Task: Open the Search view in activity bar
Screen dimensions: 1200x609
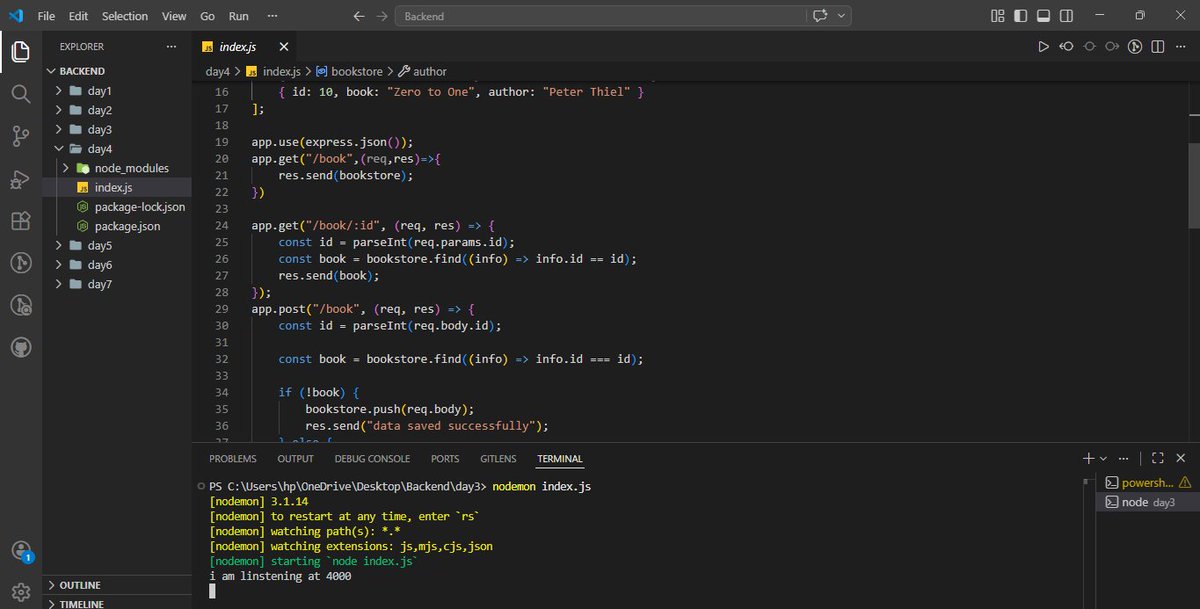Action: click(21, 94)
